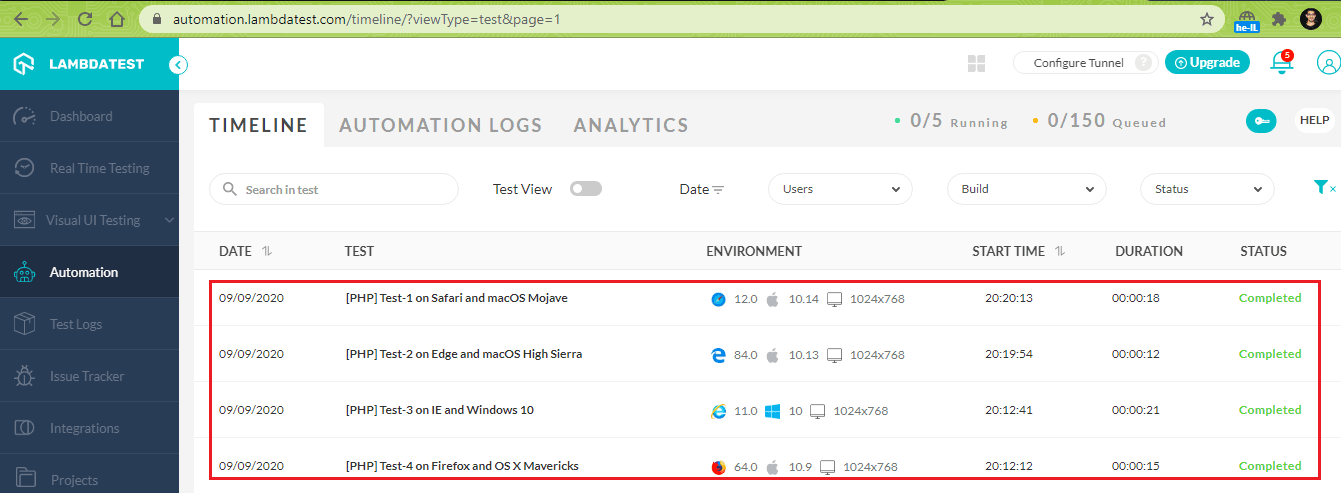Go back to the previous browser page
This screenshot has height=493, width=1341.
click(x=21, y=19)
